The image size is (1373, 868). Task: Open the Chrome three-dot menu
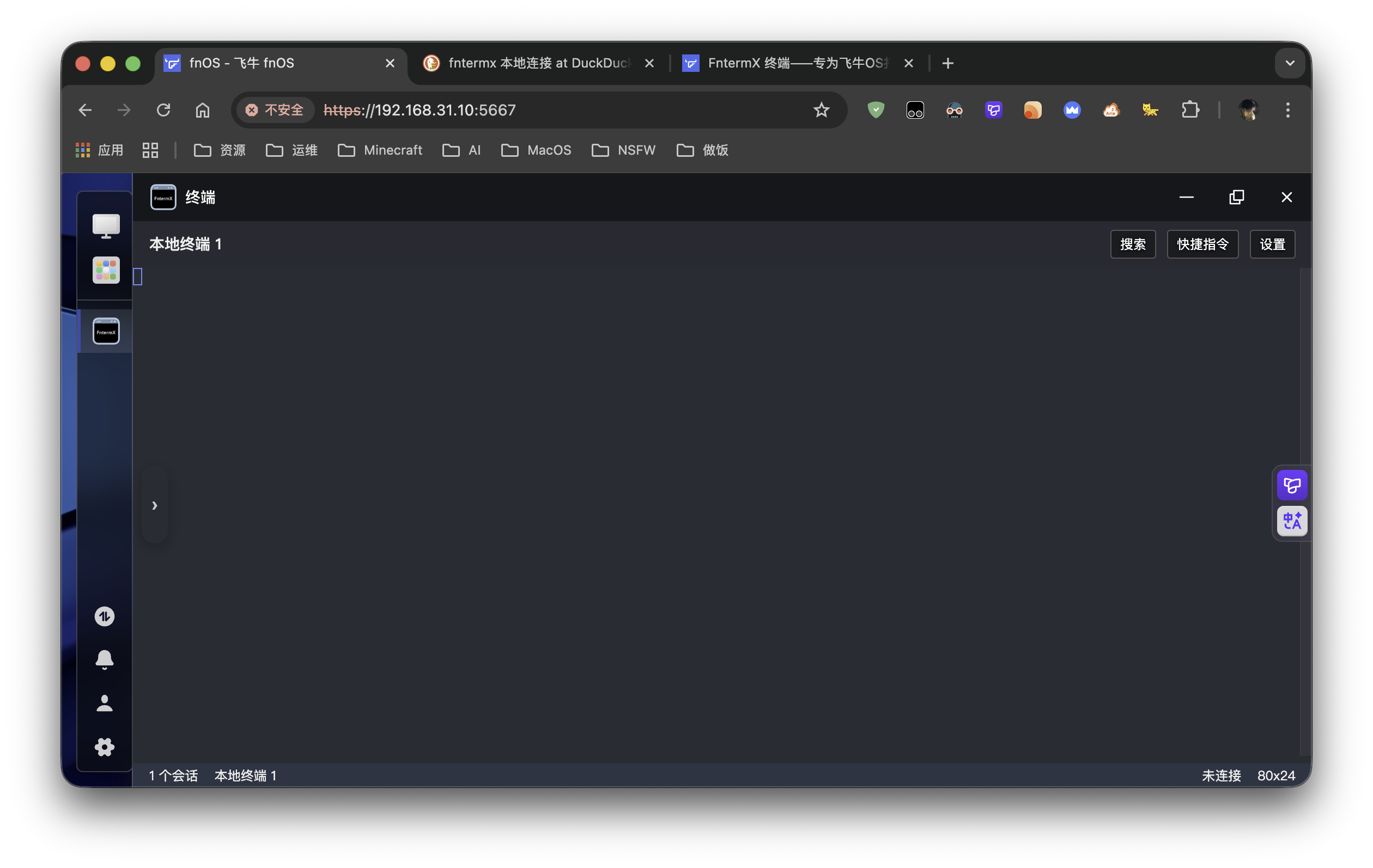(x=1287, y=110)
